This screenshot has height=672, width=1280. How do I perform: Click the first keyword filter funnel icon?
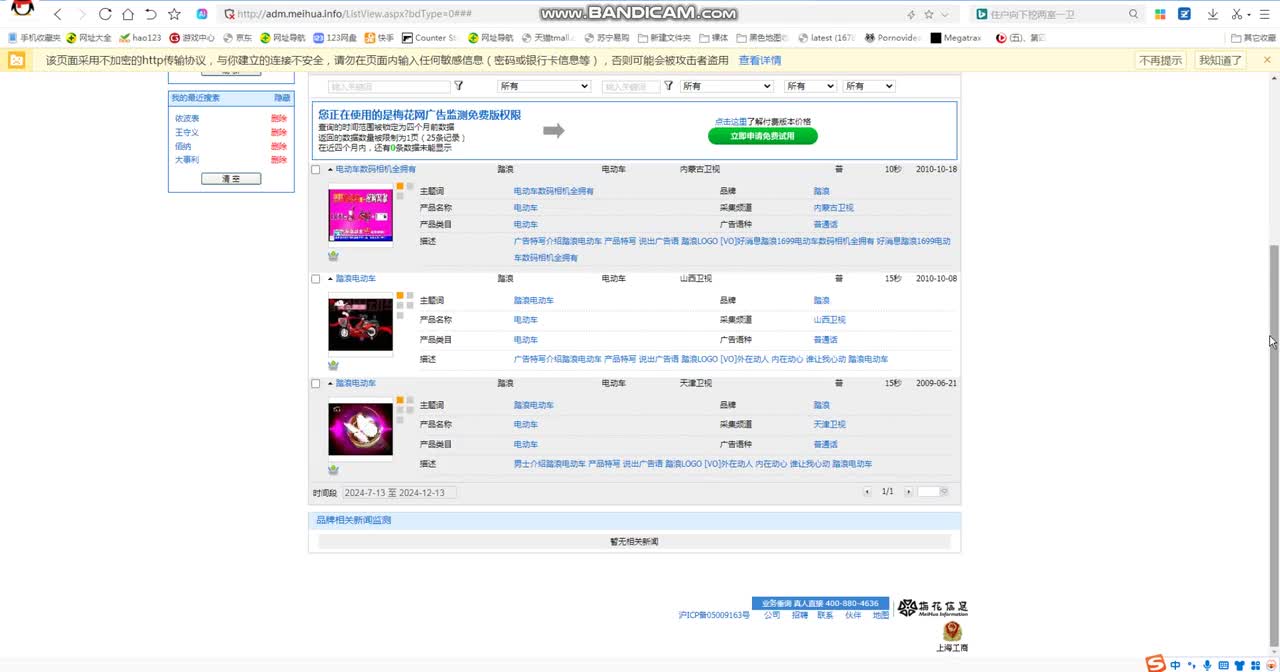click(459, 86)
